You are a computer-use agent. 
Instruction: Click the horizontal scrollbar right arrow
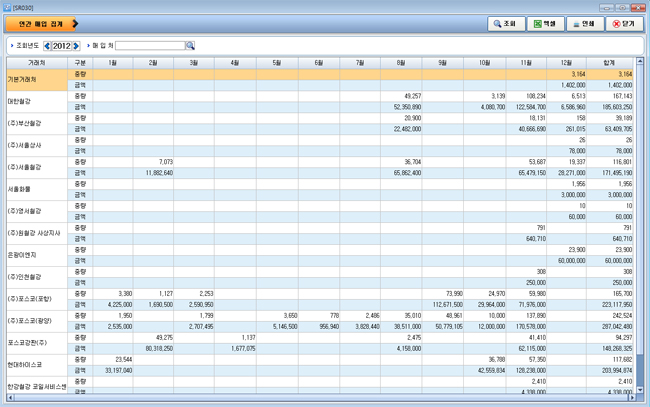point(632,397)
